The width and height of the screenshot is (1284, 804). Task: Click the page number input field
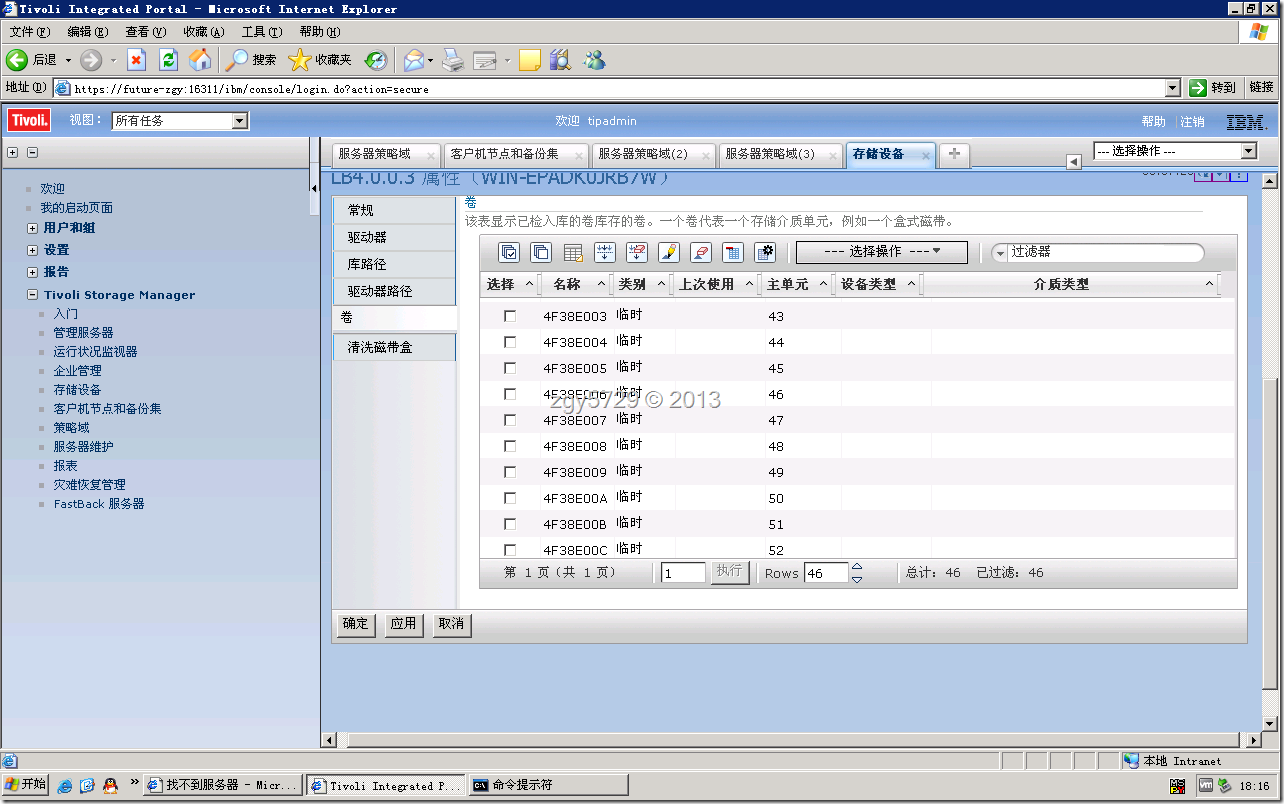(x=684, y=573)
